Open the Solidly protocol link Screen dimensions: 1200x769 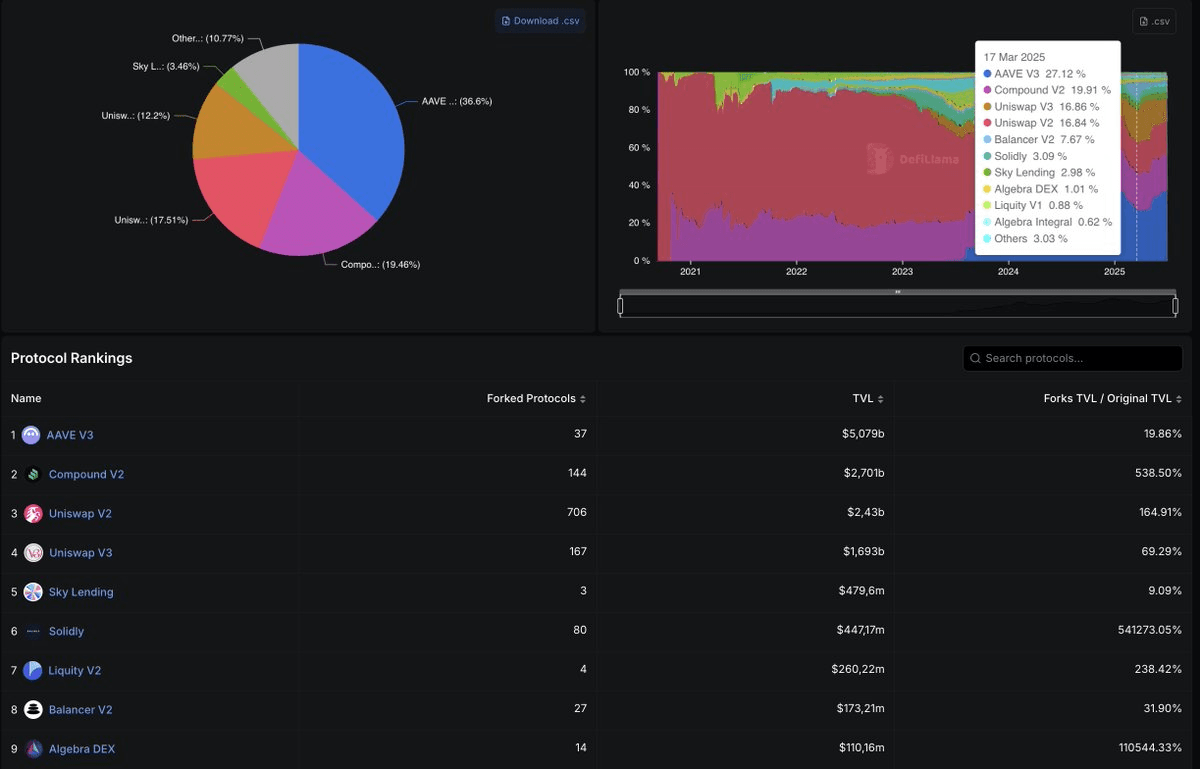[x=66, y=631]
